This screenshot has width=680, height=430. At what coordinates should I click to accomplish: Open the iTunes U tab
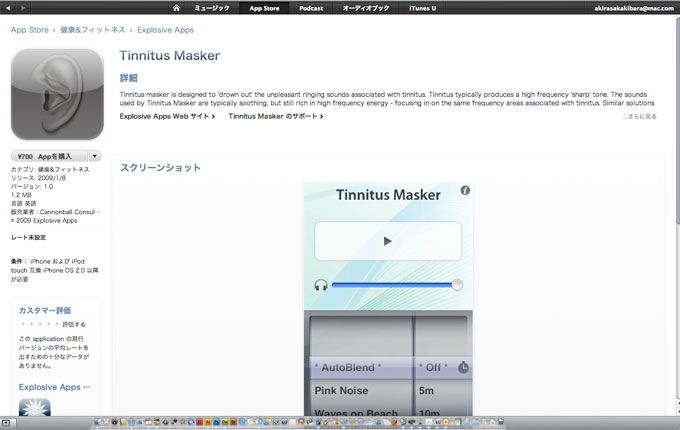point(422,8)
